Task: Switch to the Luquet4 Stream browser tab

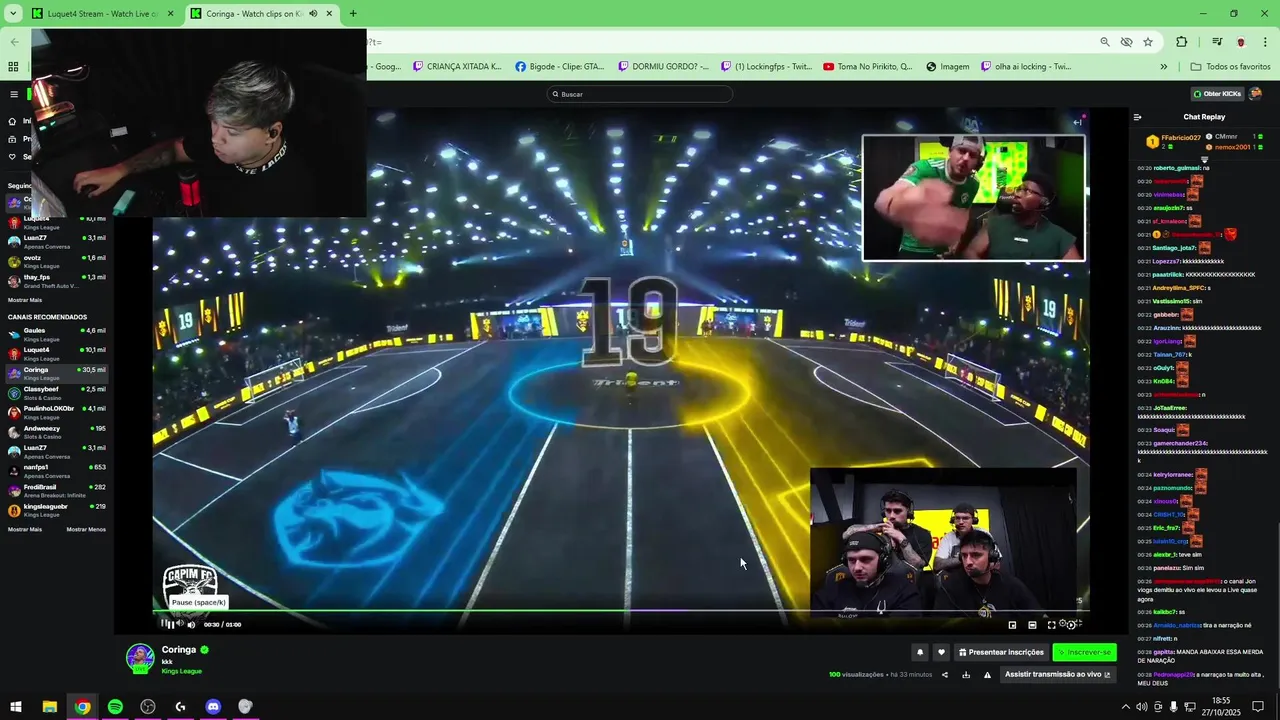Action: tap(103, 14)
